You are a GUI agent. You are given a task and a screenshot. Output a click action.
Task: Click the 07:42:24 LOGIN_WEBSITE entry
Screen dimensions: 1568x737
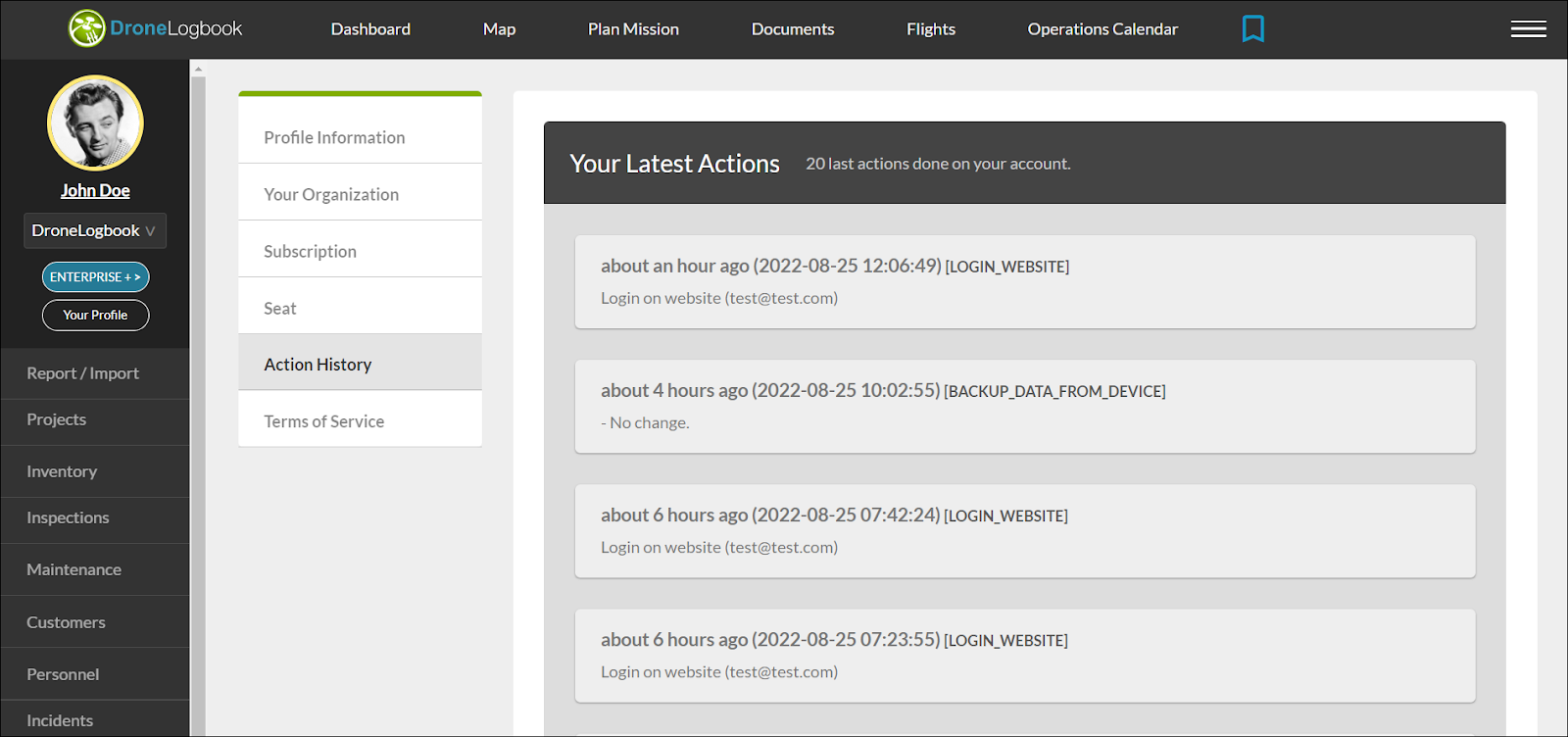pos(1025,530)
